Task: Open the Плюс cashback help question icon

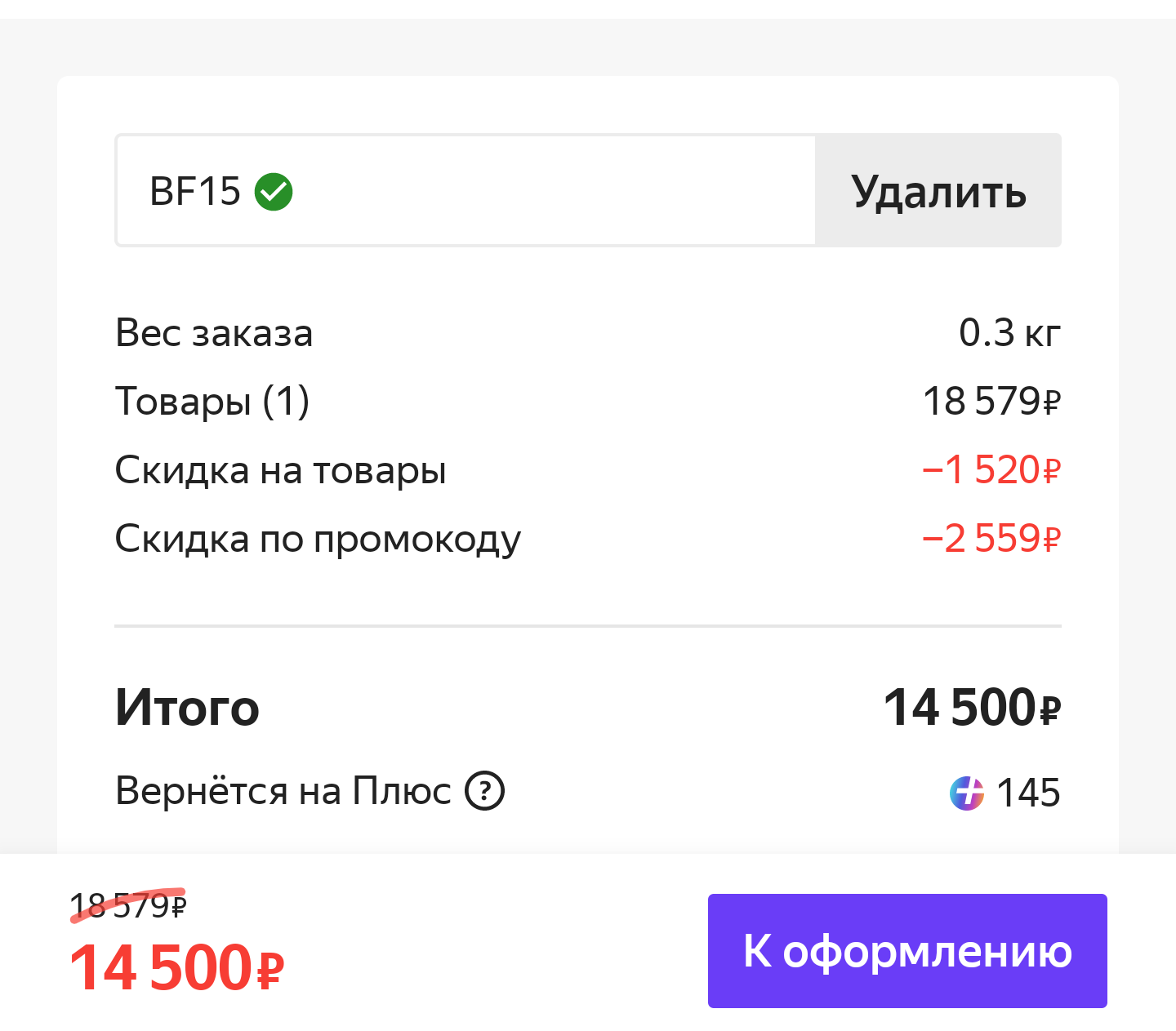Action: coord(485,791)
